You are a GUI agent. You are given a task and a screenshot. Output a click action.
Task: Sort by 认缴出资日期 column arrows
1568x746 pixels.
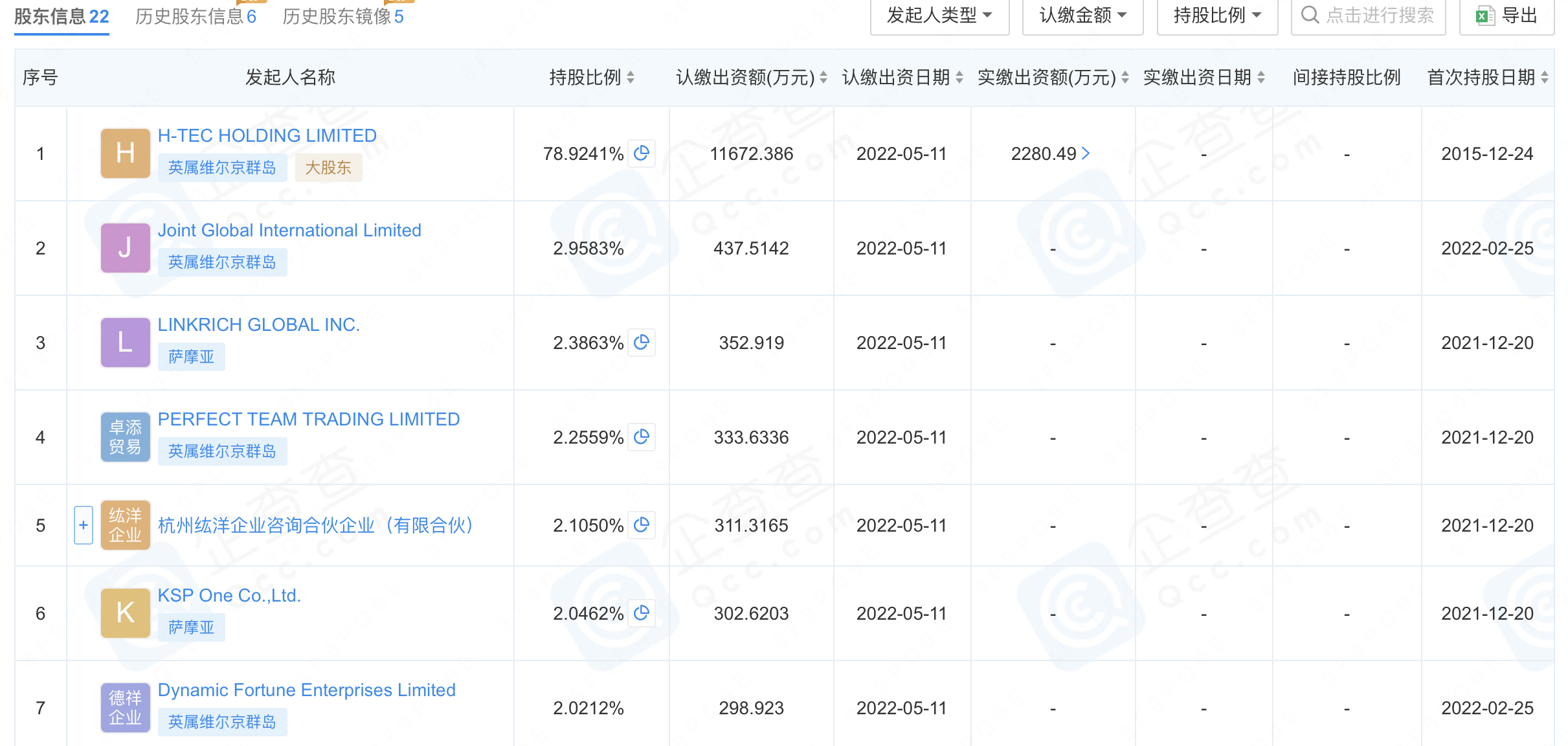click(959, 78)
